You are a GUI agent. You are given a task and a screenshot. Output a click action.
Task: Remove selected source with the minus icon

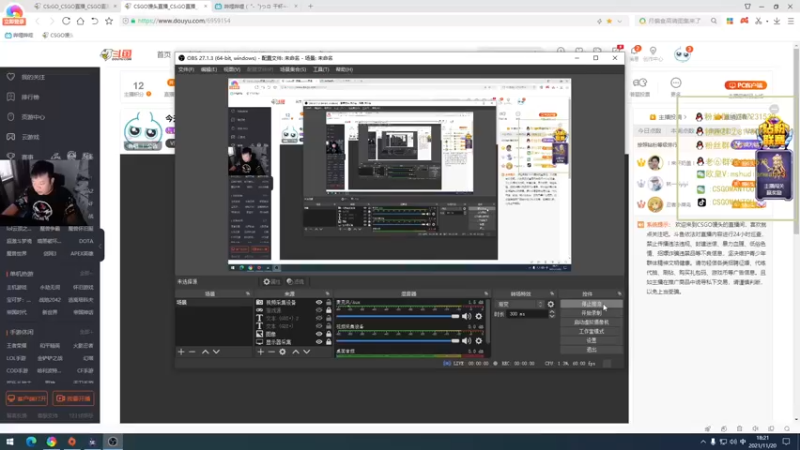tap(271, 352)
